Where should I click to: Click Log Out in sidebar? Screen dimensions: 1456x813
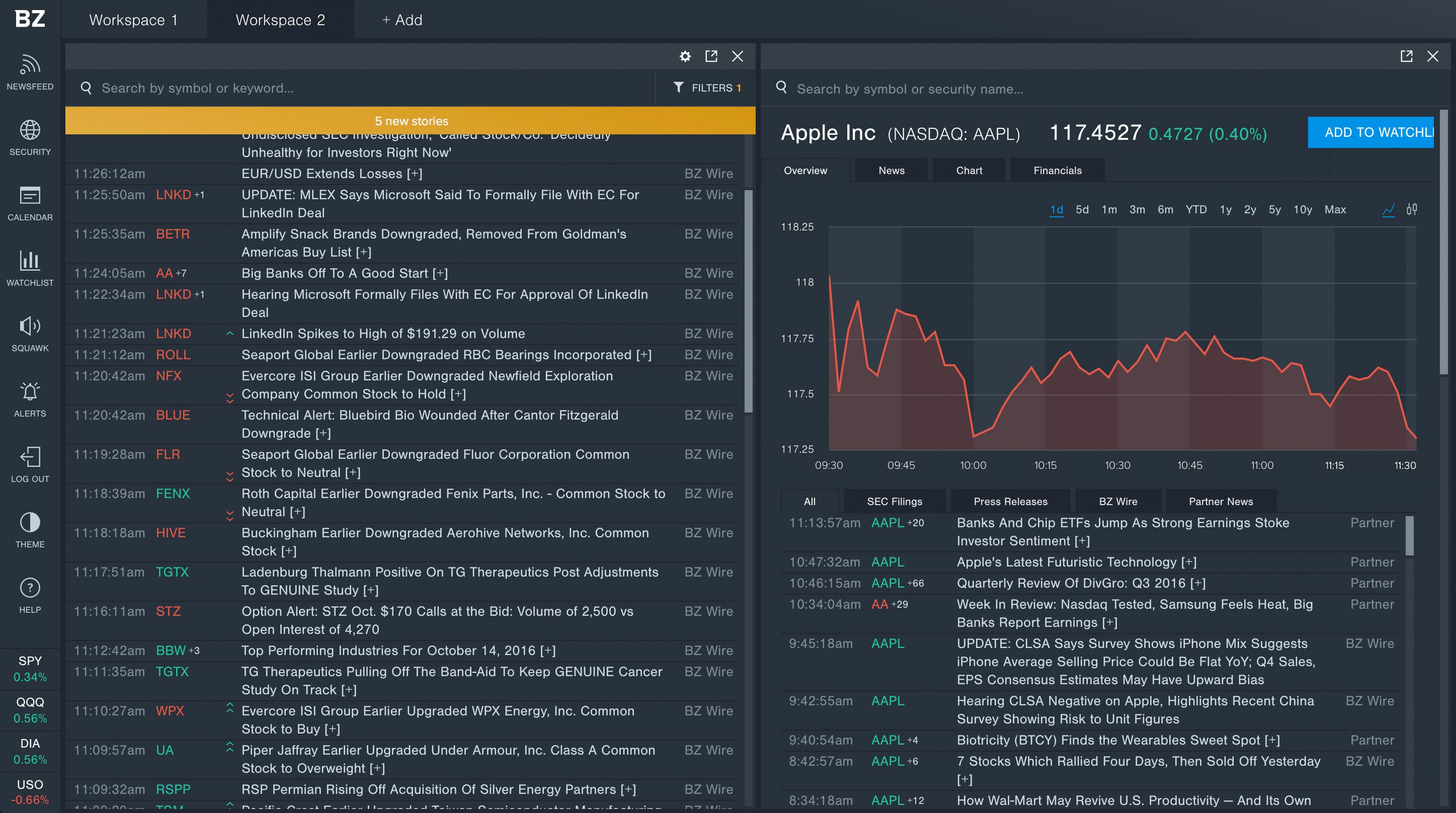29,464
